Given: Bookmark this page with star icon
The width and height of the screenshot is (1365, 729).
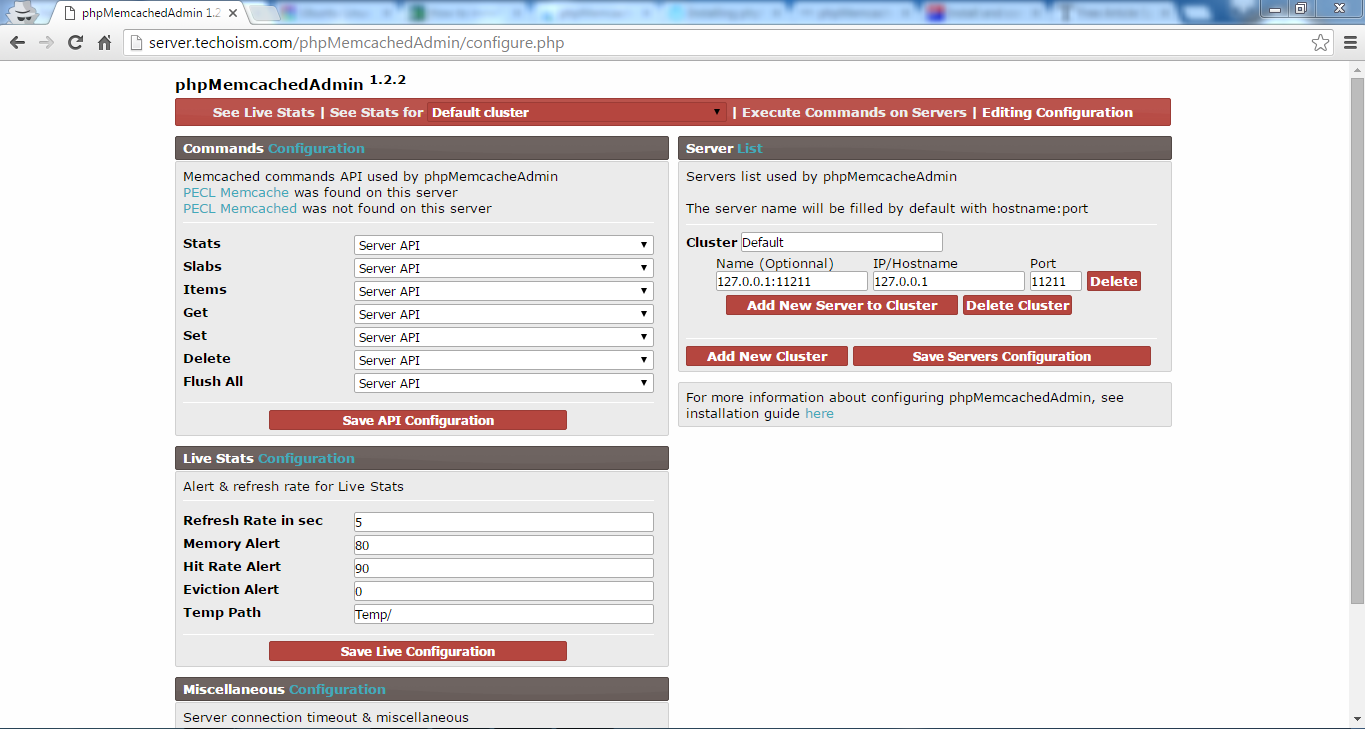Looking at the screenshot, I should coord(1320,43).
